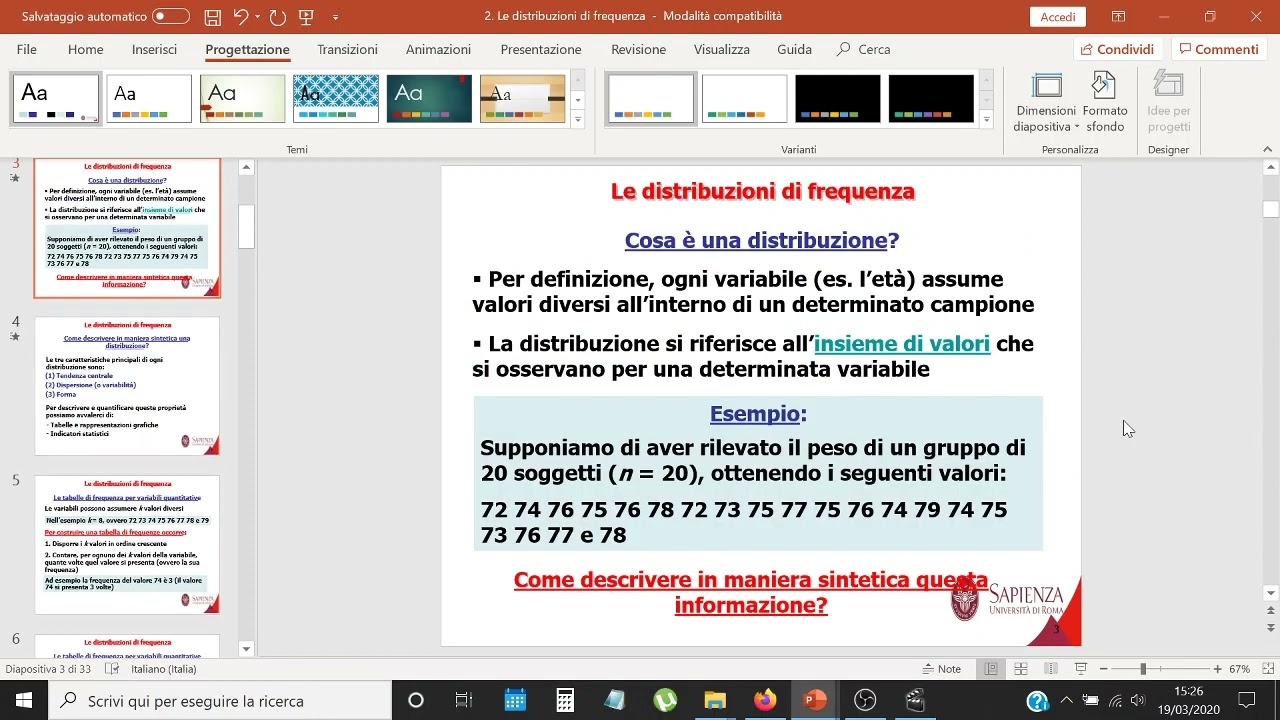Click the 'Cosa è una distribuzione' link on slide
Screen dimensions: 1280x720
point(756,240)
